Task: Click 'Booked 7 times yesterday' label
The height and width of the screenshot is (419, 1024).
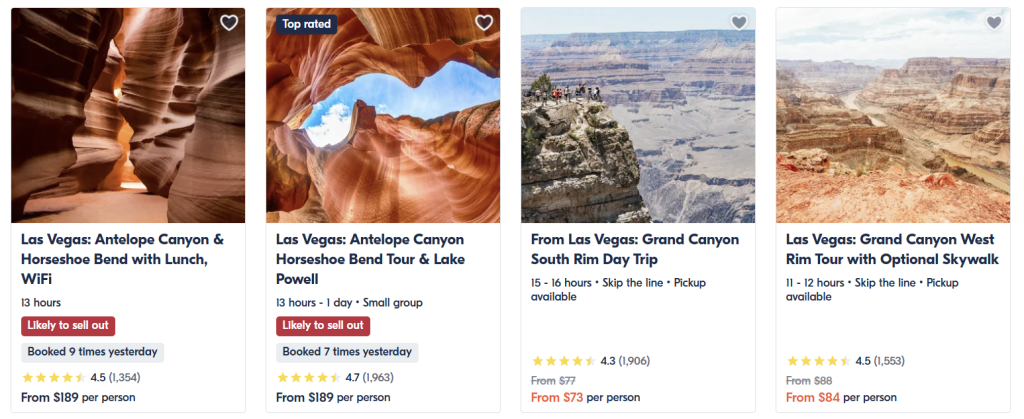Action: pyautogui.click(x=347, y=352)
